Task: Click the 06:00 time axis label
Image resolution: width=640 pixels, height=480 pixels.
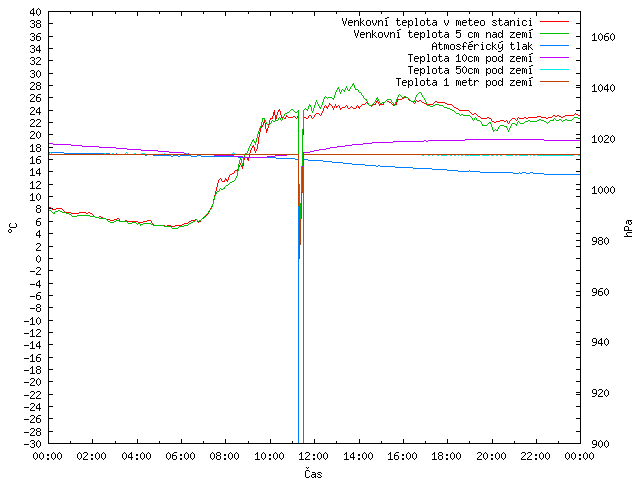Action: [x=180, y=456]
